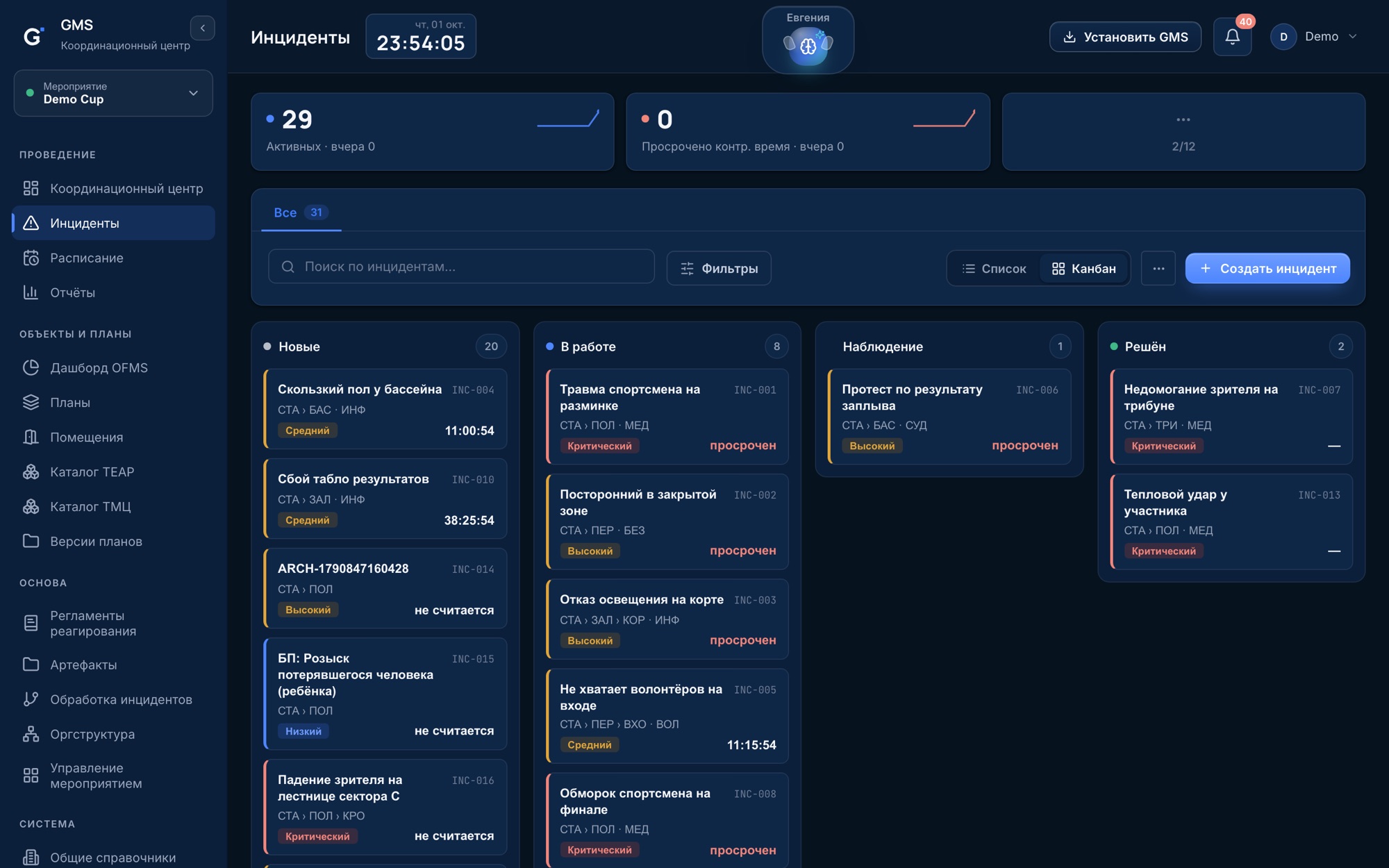Open the Обработка инцидентов branch icon
Viewport: 1389px width, 868px height.
(31, 699)
